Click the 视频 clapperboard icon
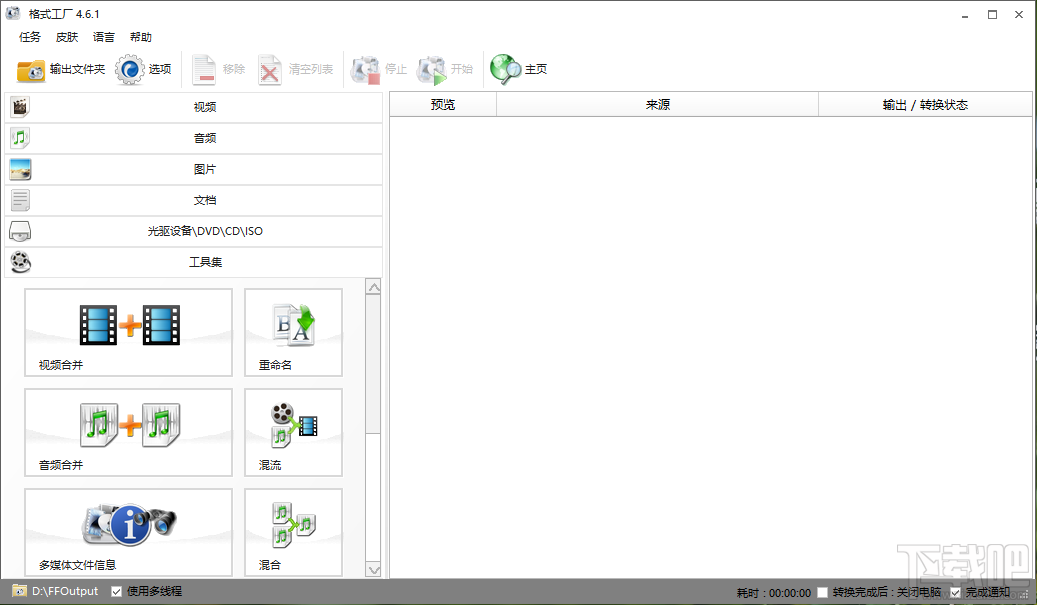This screenshot has height=605, width=1037. coord(21,106)
